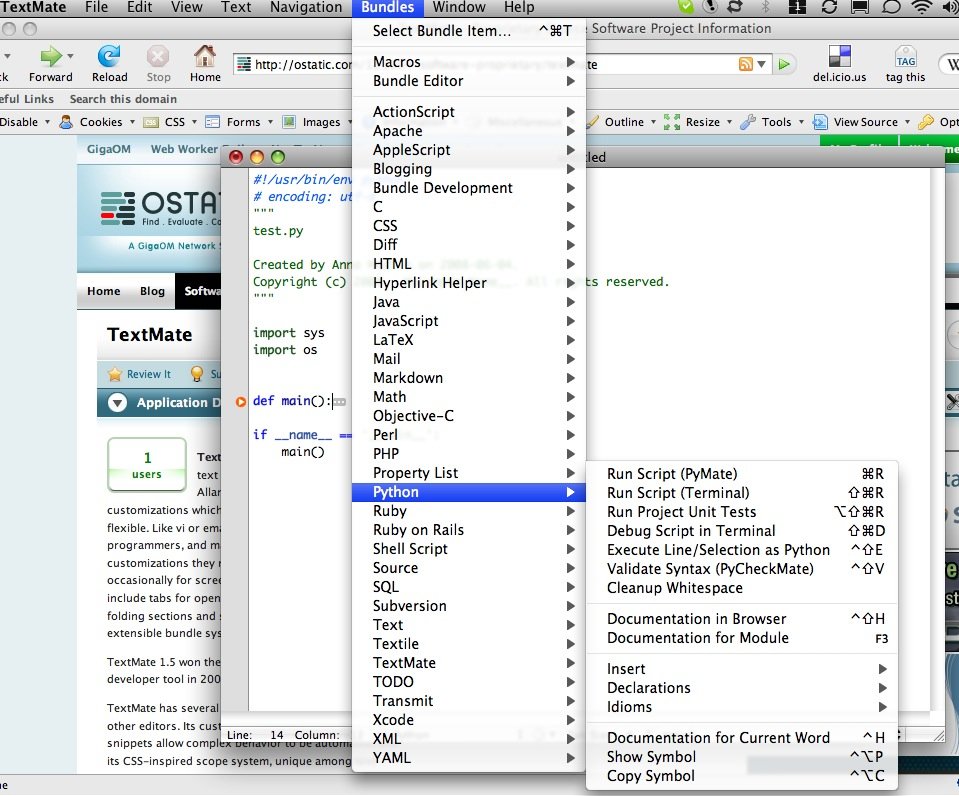Click the lightbulb icon beside Review It
This screenshot has width=959, height=796.
pyautogui.click(x=196, y=374)
